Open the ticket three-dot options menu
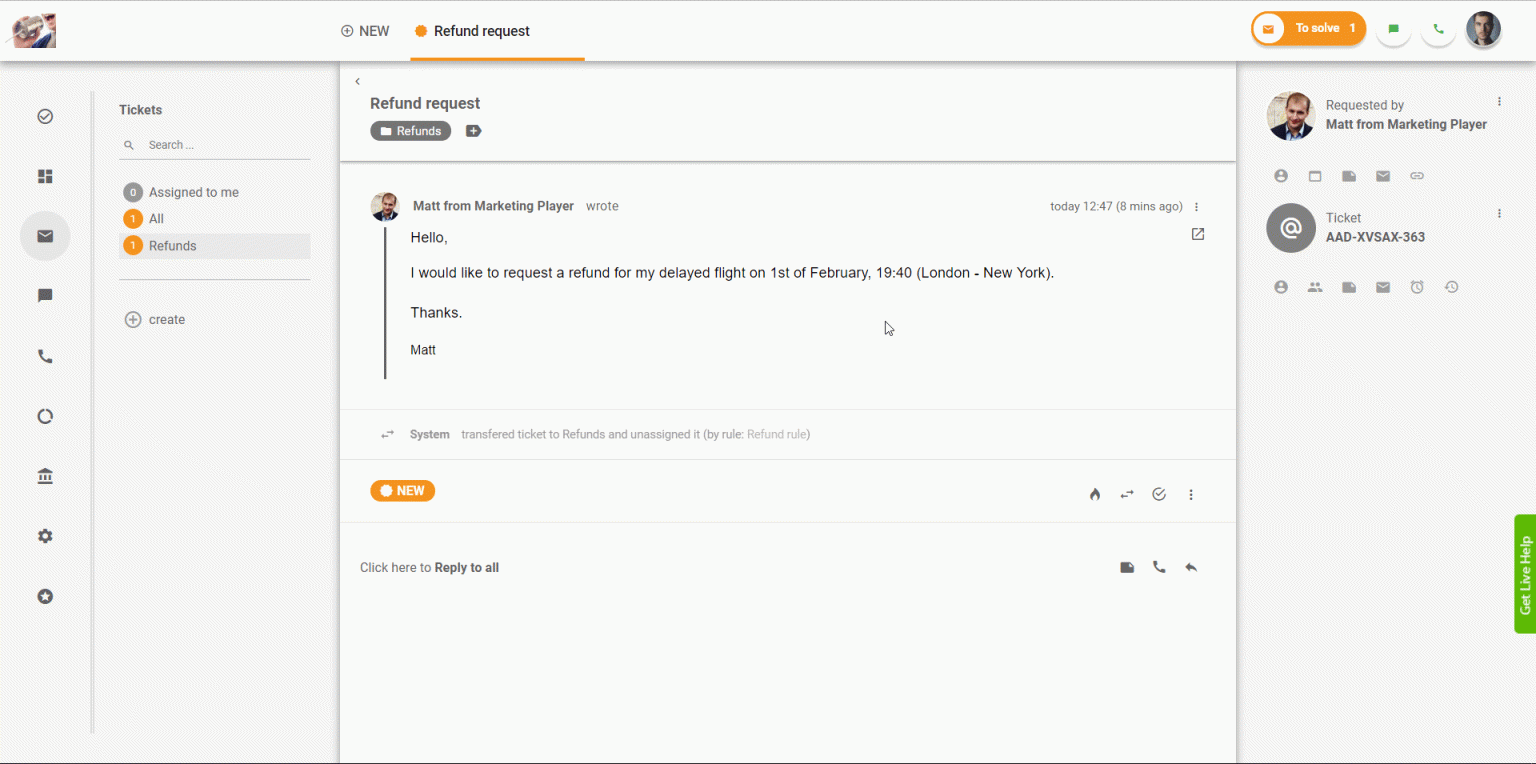This screenshot has width=1536, height=764. pyautogui.click(x=1499, y=212)
